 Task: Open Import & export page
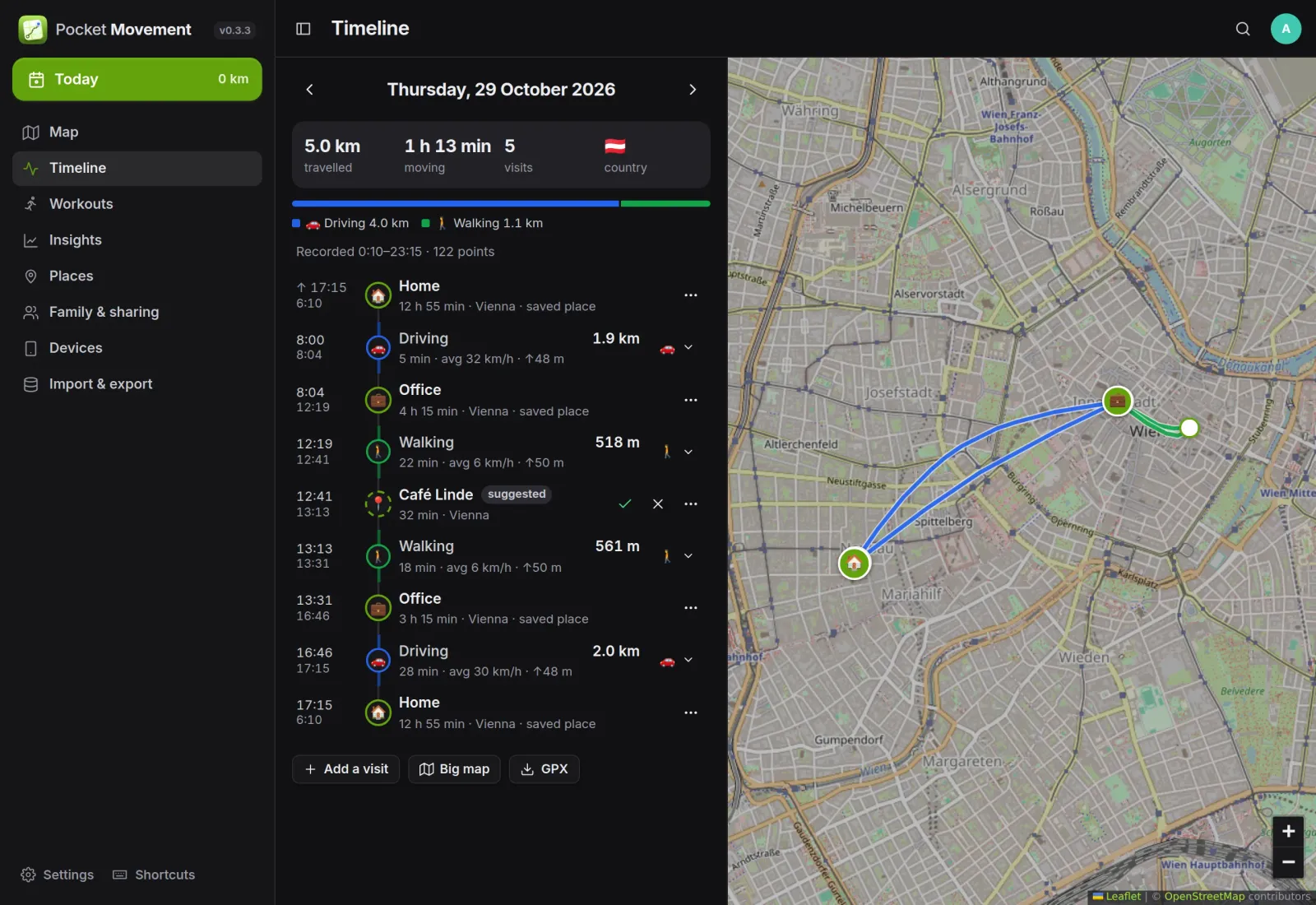137,384
